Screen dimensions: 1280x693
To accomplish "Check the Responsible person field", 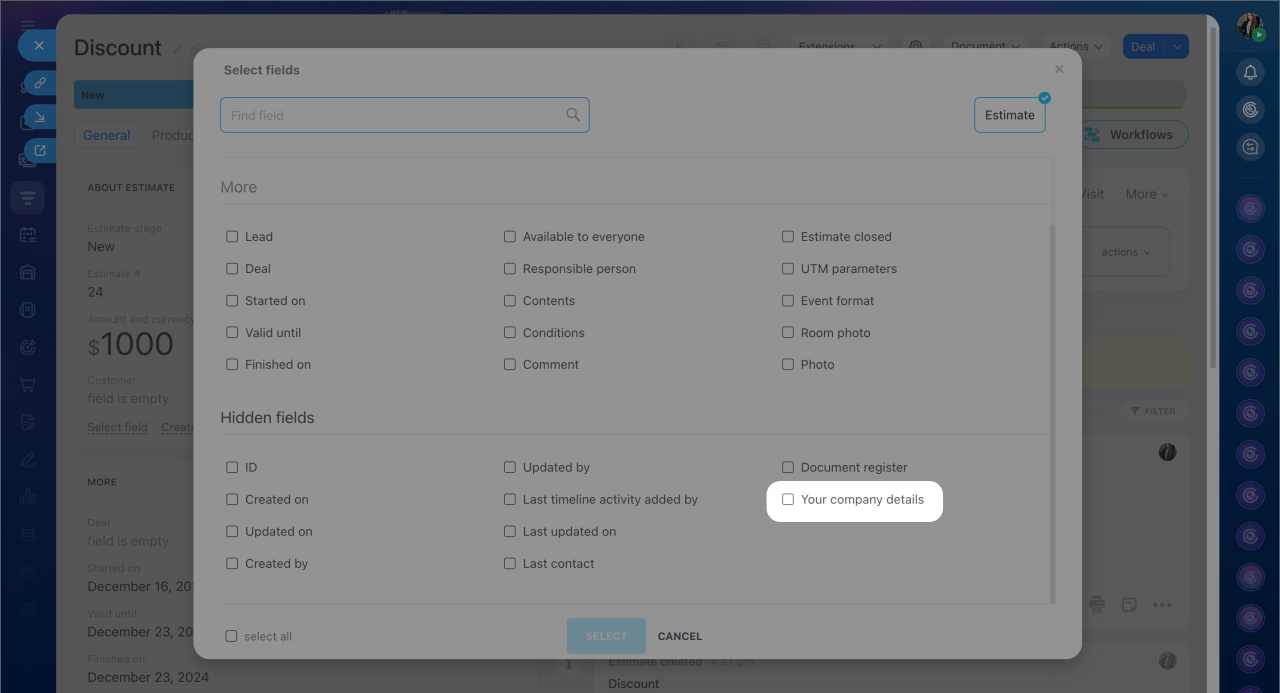I will tap(510, 269).
